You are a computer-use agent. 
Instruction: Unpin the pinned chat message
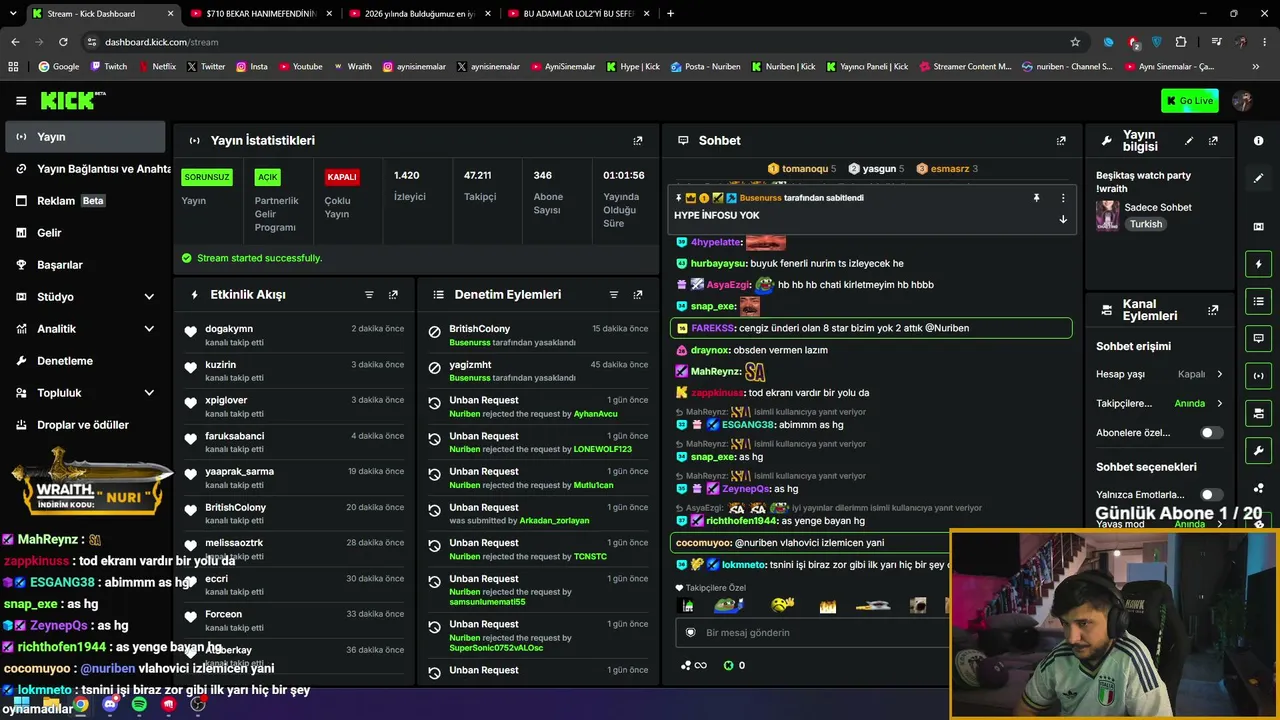pos(1036,198)
